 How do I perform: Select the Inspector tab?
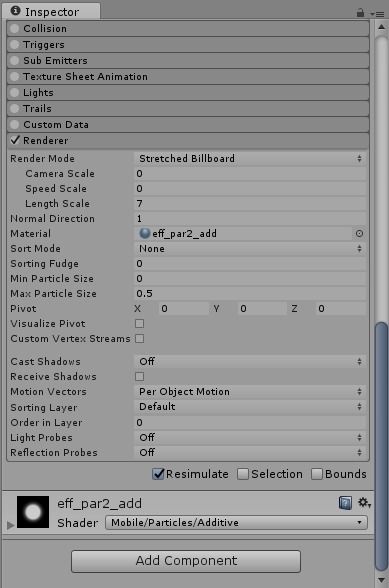(51, 11)
